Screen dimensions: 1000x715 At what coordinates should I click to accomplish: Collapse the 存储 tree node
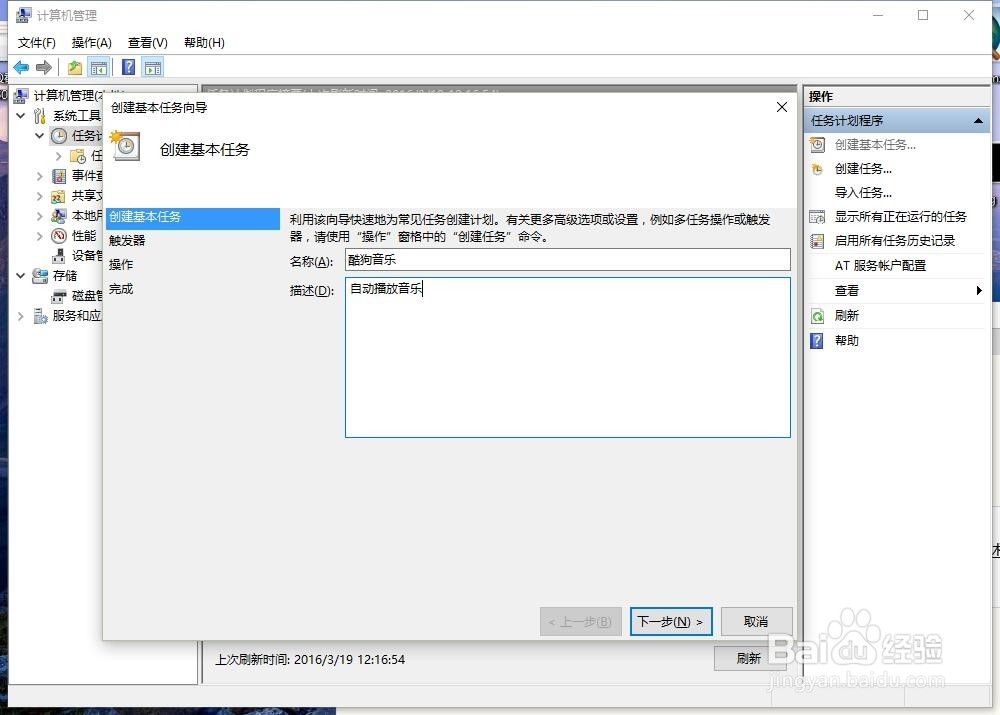click(x=20, y=276)
